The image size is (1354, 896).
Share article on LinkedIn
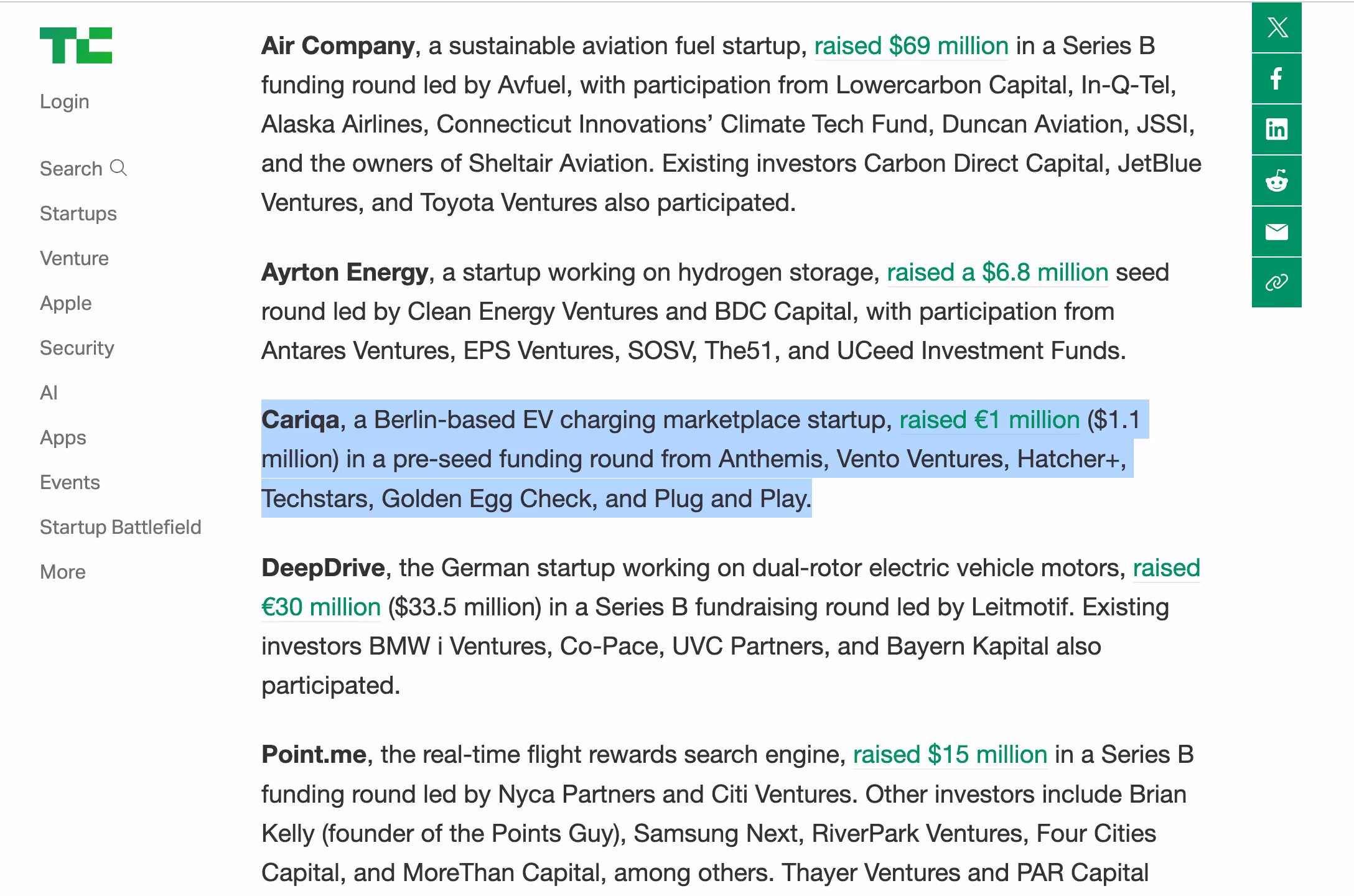[1276, 130]
